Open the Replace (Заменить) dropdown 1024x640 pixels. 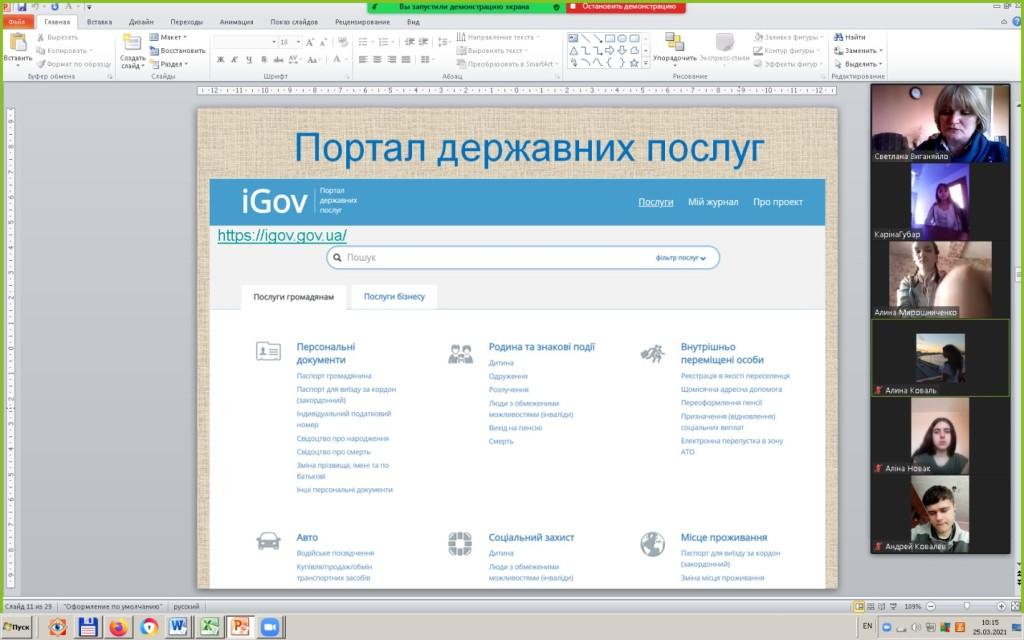pos(861,50)
